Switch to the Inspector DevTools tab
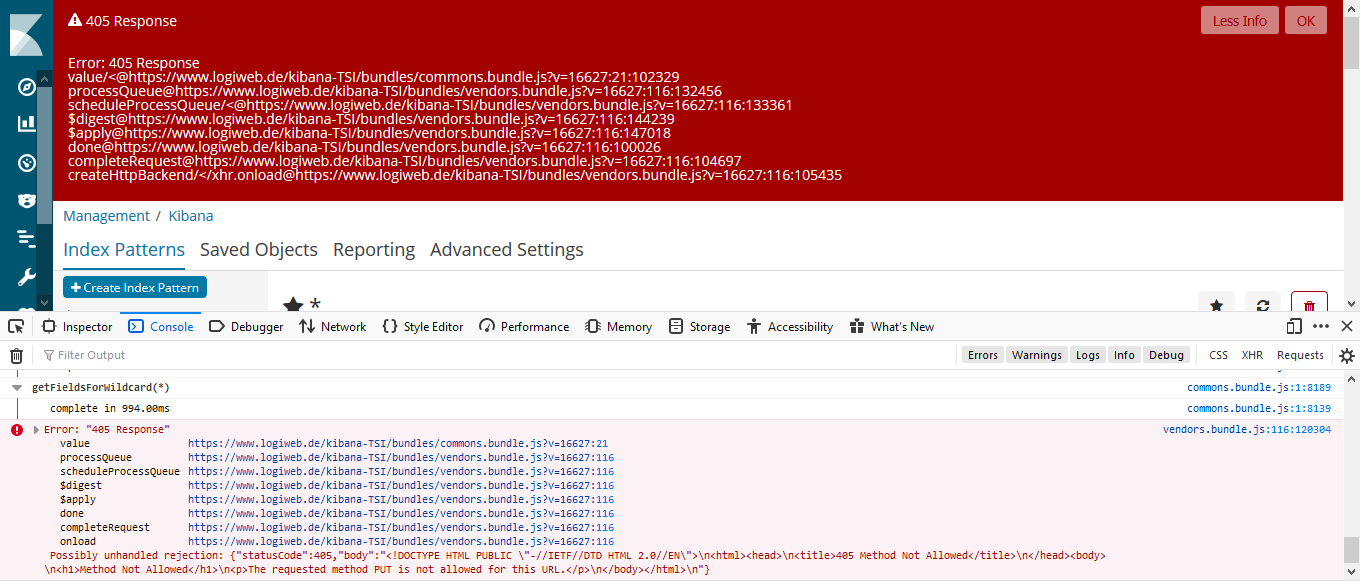The image size is (1360, 581). point(77,326)
